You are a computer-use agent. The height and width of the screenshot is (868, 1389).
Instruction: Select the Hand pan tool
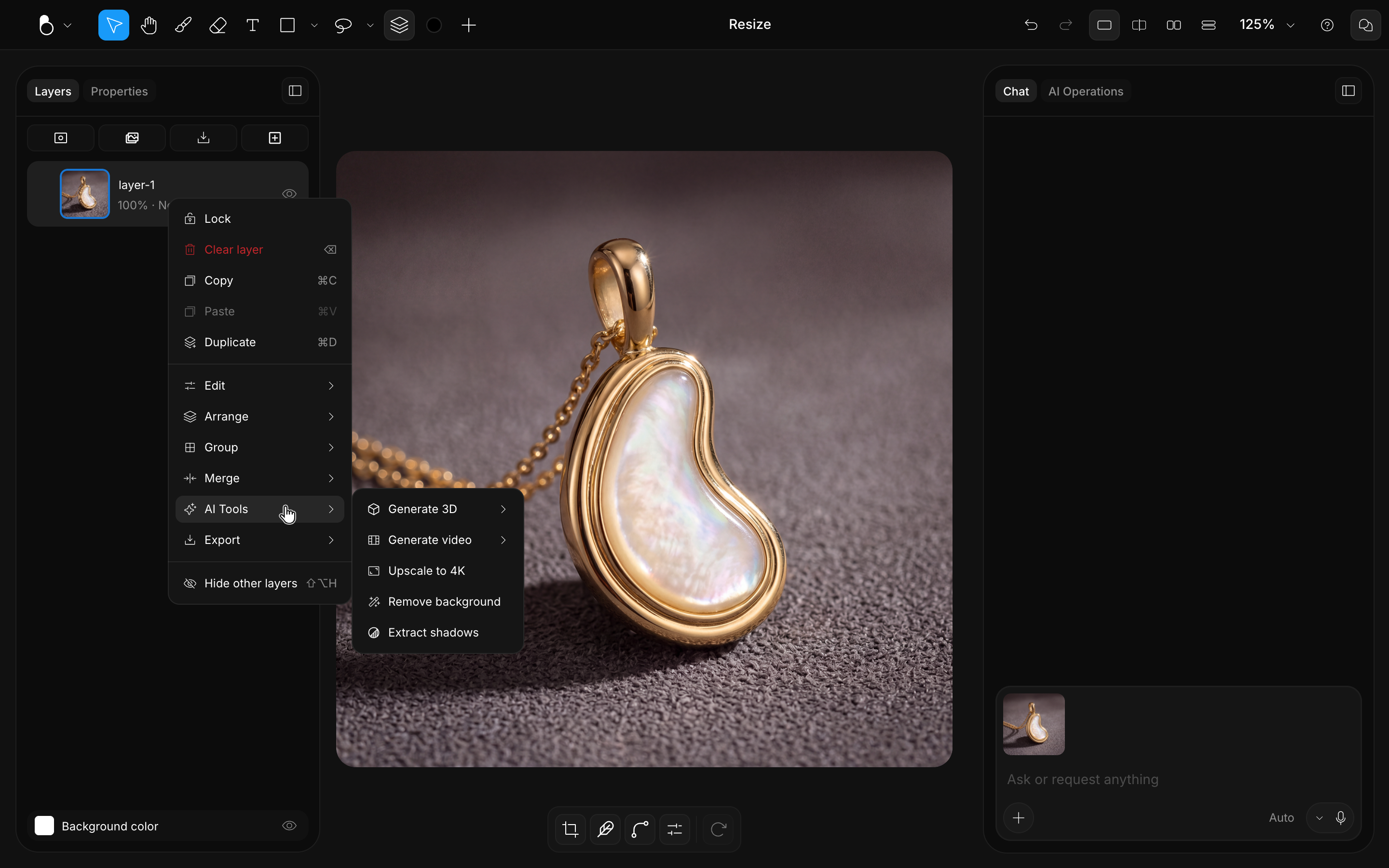click(149, 25)
